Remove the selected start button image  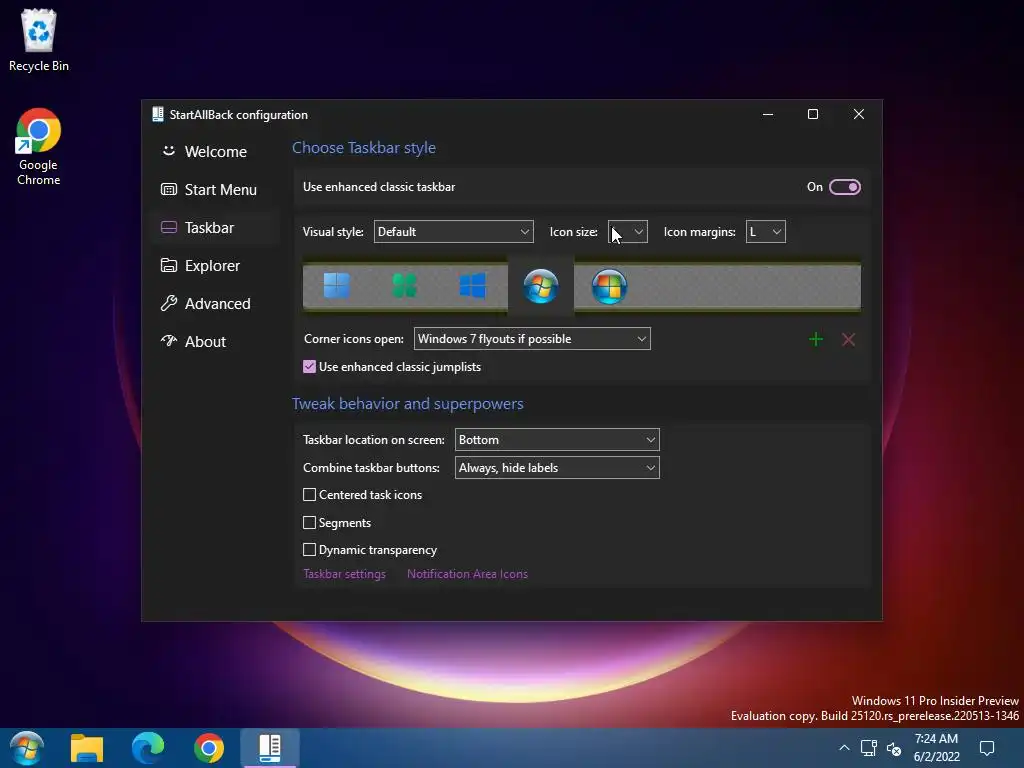[x=848, y=339]
